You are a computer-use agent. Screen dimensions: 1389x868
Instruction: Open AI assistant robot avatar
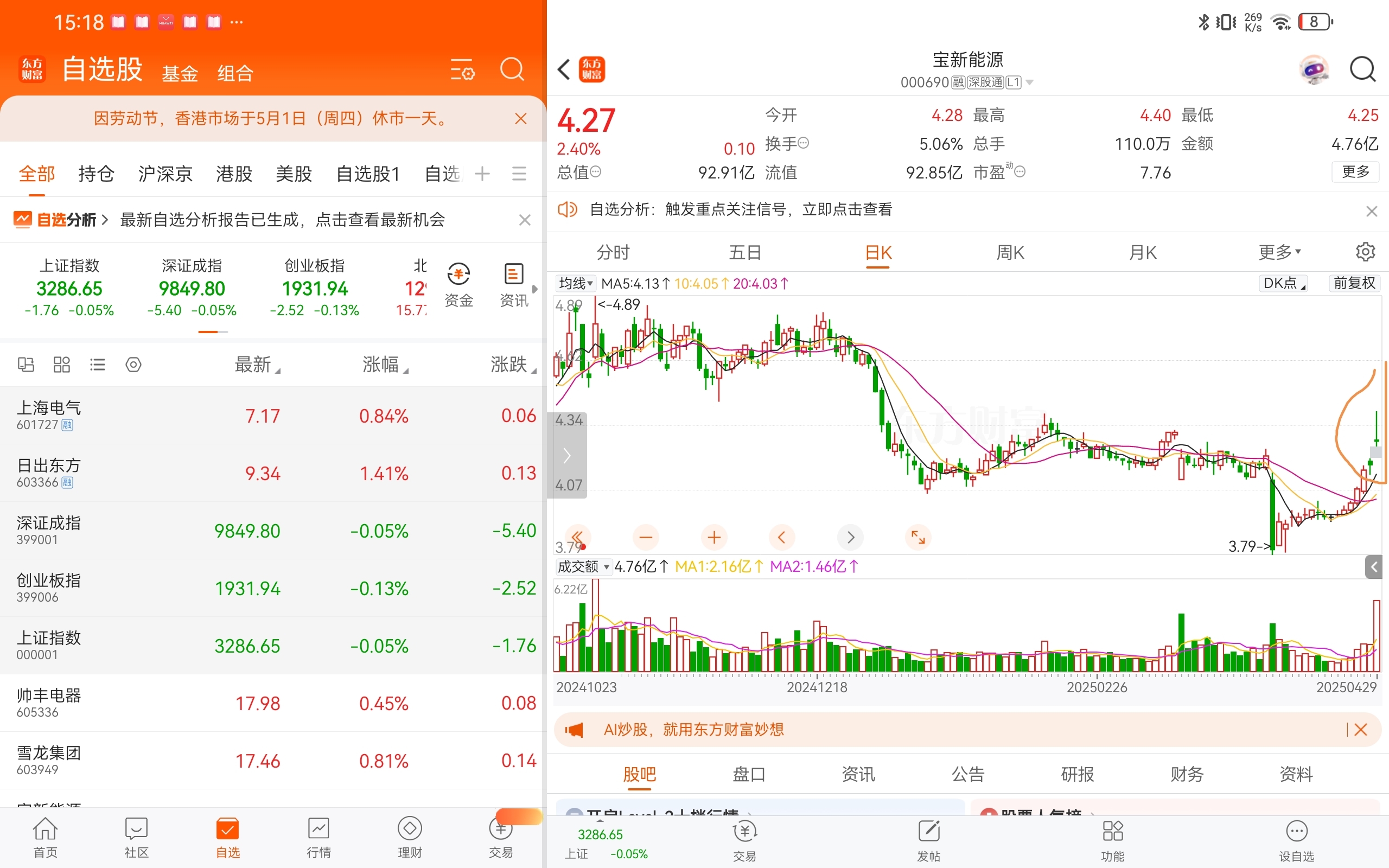pos(1314,70)
